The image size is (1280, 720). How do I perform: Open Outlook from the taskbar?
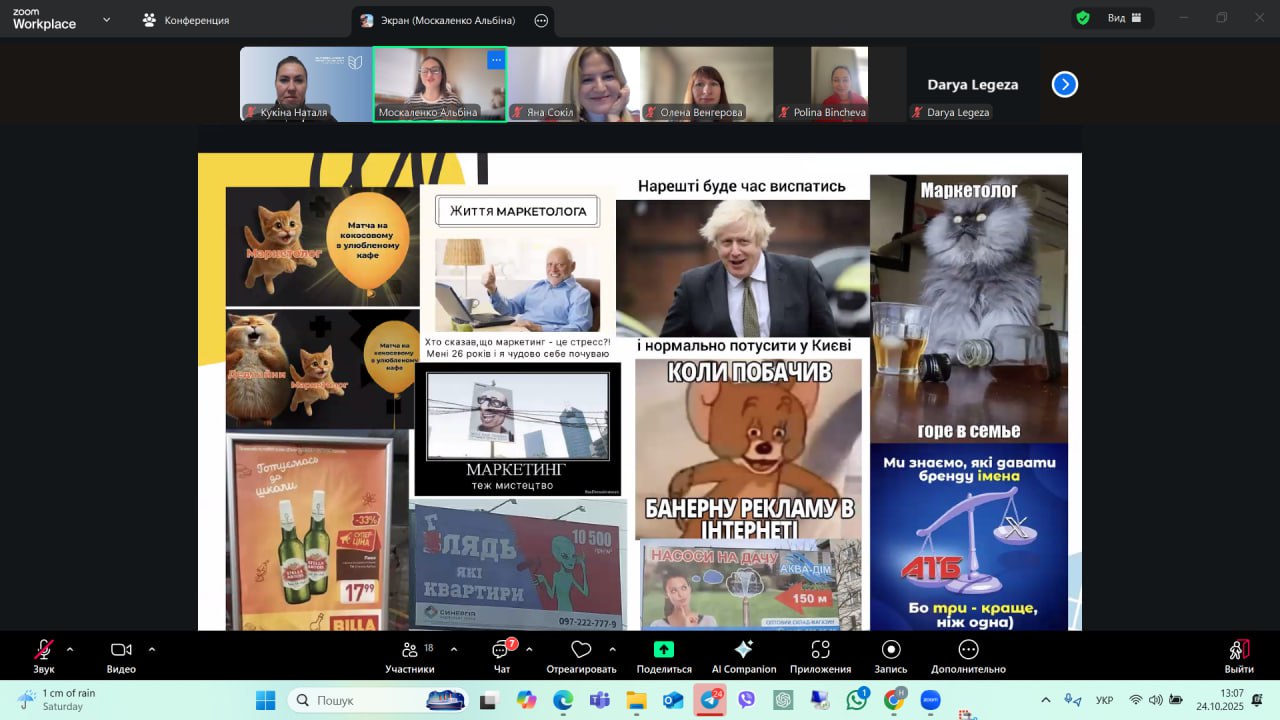point(673,700)
